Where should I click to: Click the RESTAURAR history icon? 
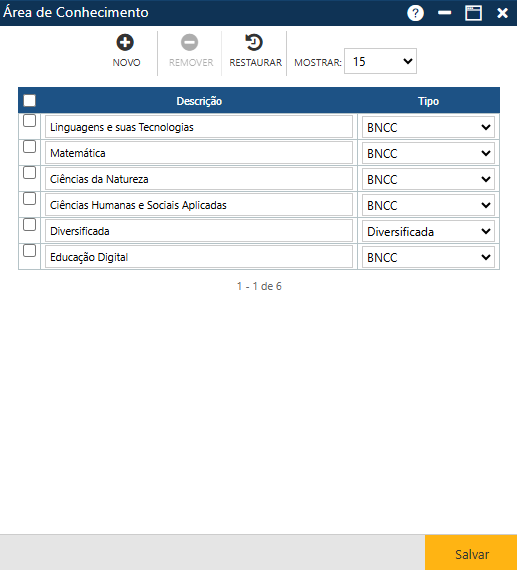click(254, 43)
